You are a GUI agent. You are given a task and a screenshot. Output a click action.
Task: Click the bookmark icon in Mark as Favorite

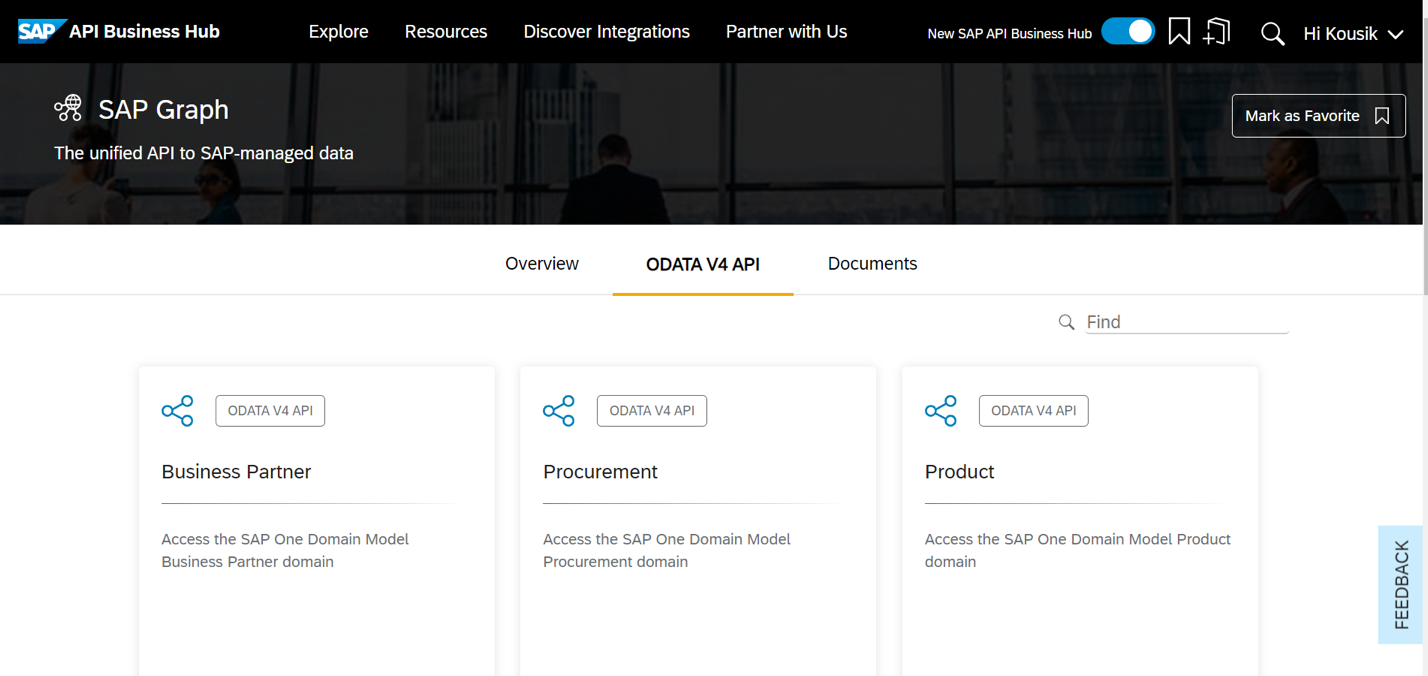click(x=1382, y=116)
